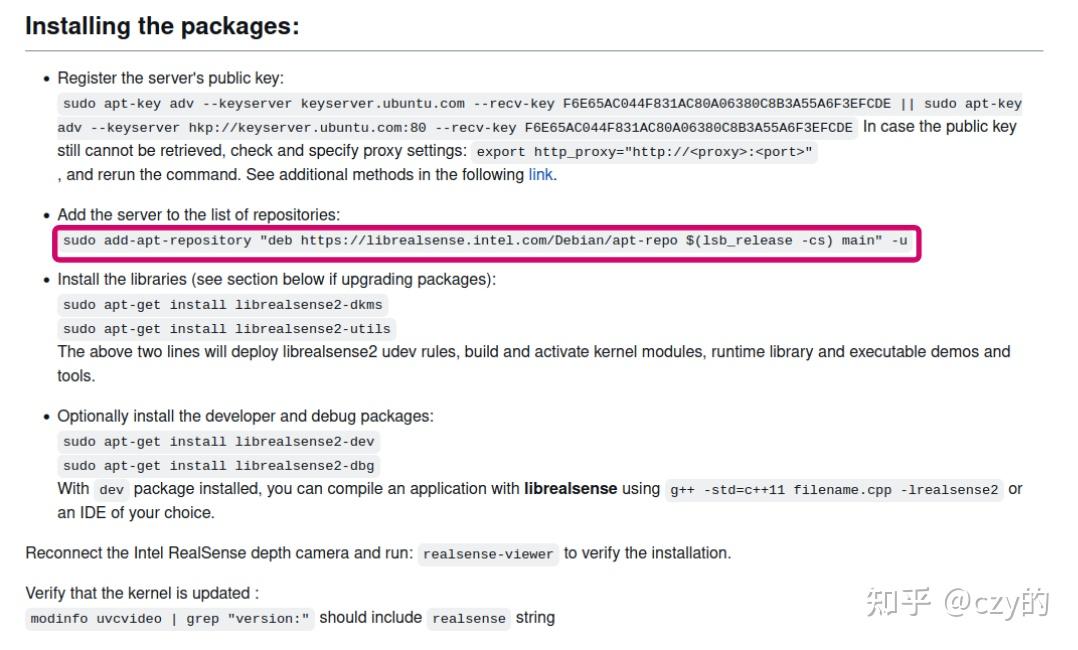Click "Register the server's public key" text

(170, 78)
